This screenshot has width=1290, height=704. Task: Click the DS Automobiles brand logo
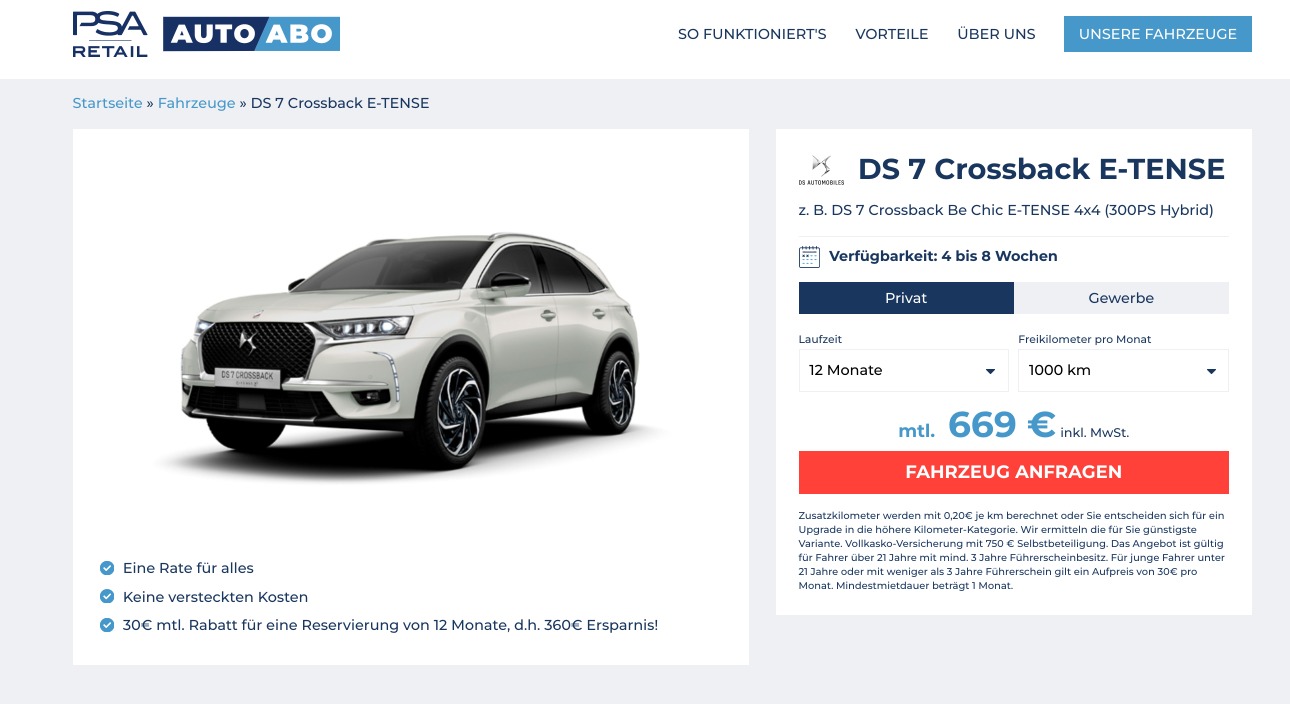pos(821,170)
